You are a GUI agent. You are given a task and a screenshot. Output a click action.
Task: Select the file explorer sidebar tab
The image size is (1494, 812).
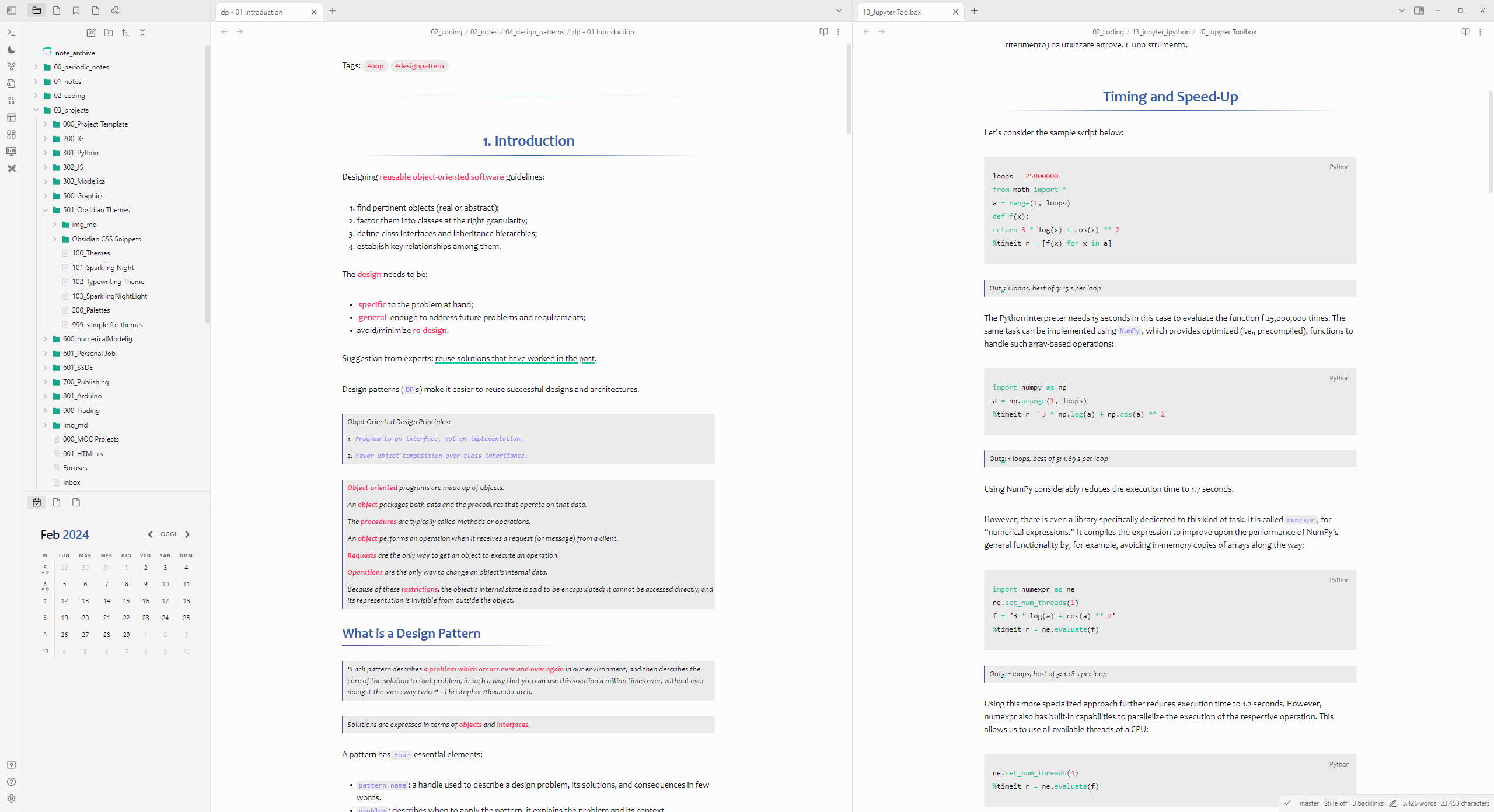click(x=37, y=10)
